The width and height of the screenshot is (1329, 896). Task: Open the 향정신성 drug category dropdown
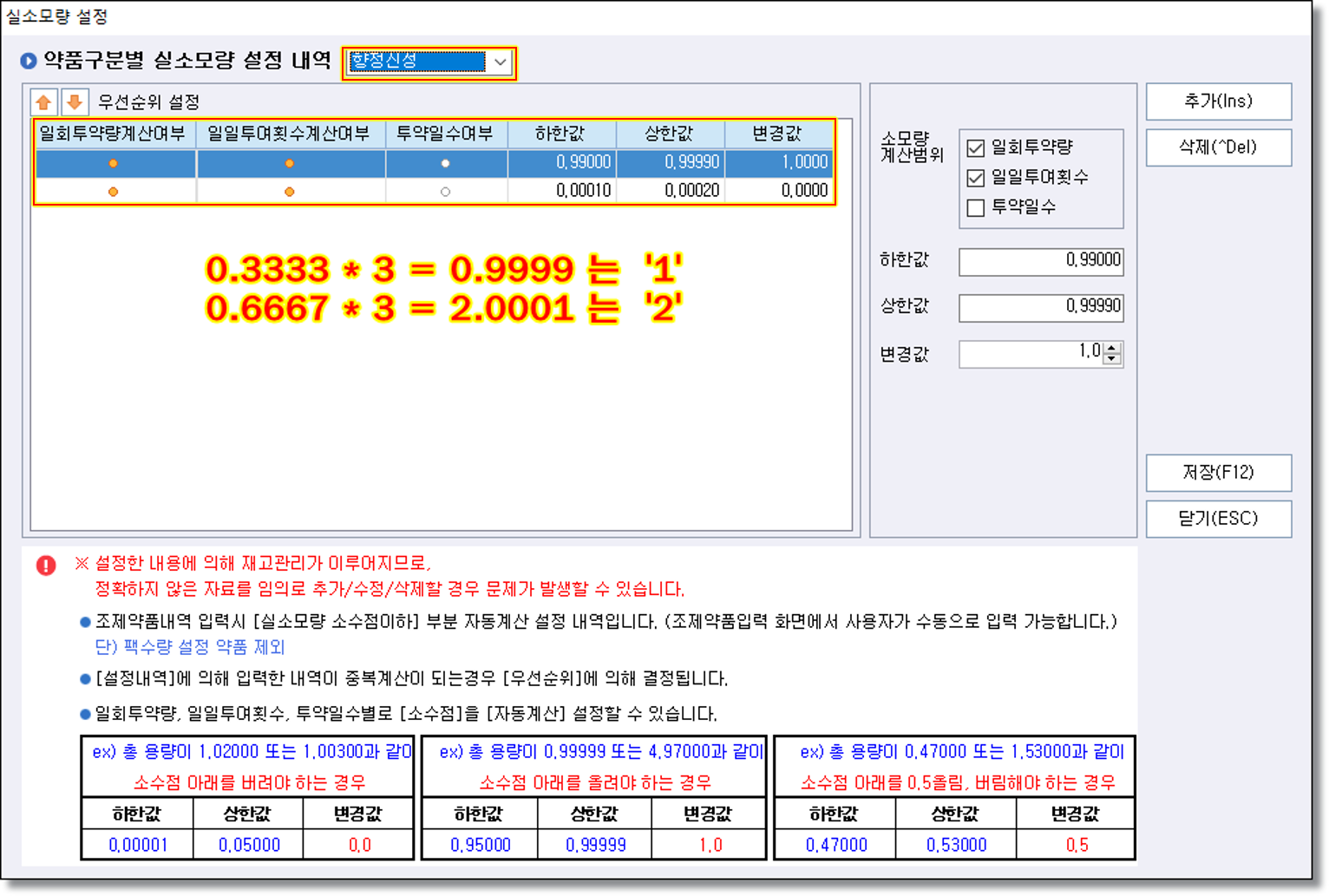coord(500,62)
